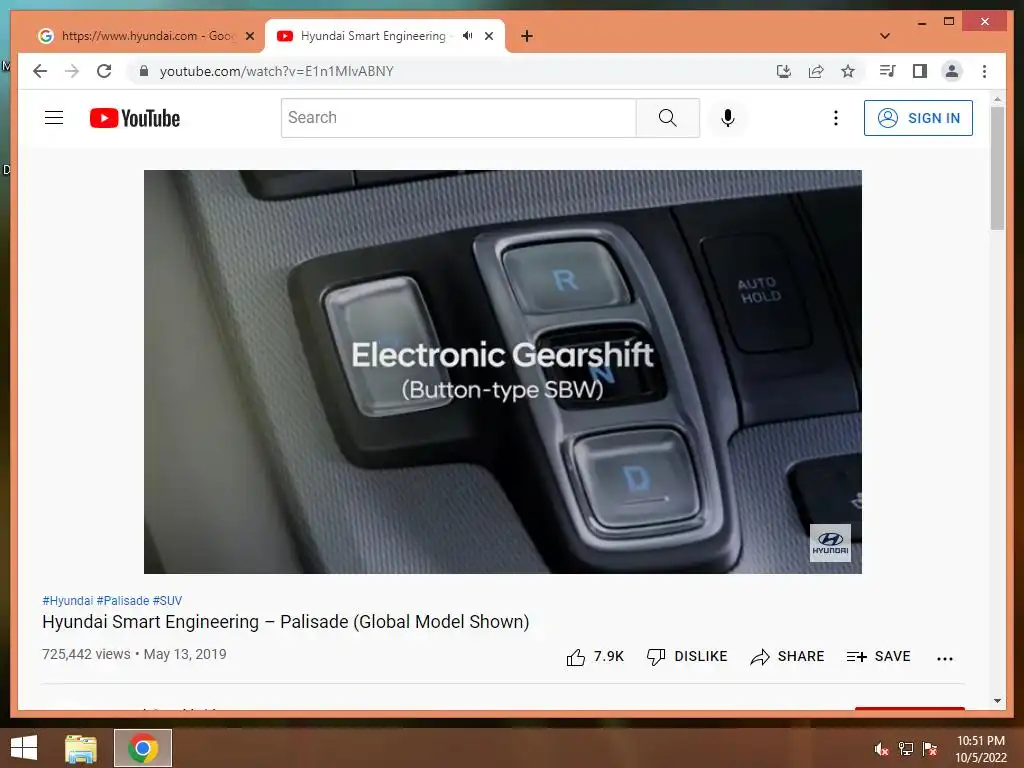
Task: Toggle the Chrome side panel
Action: click(920, 71)
